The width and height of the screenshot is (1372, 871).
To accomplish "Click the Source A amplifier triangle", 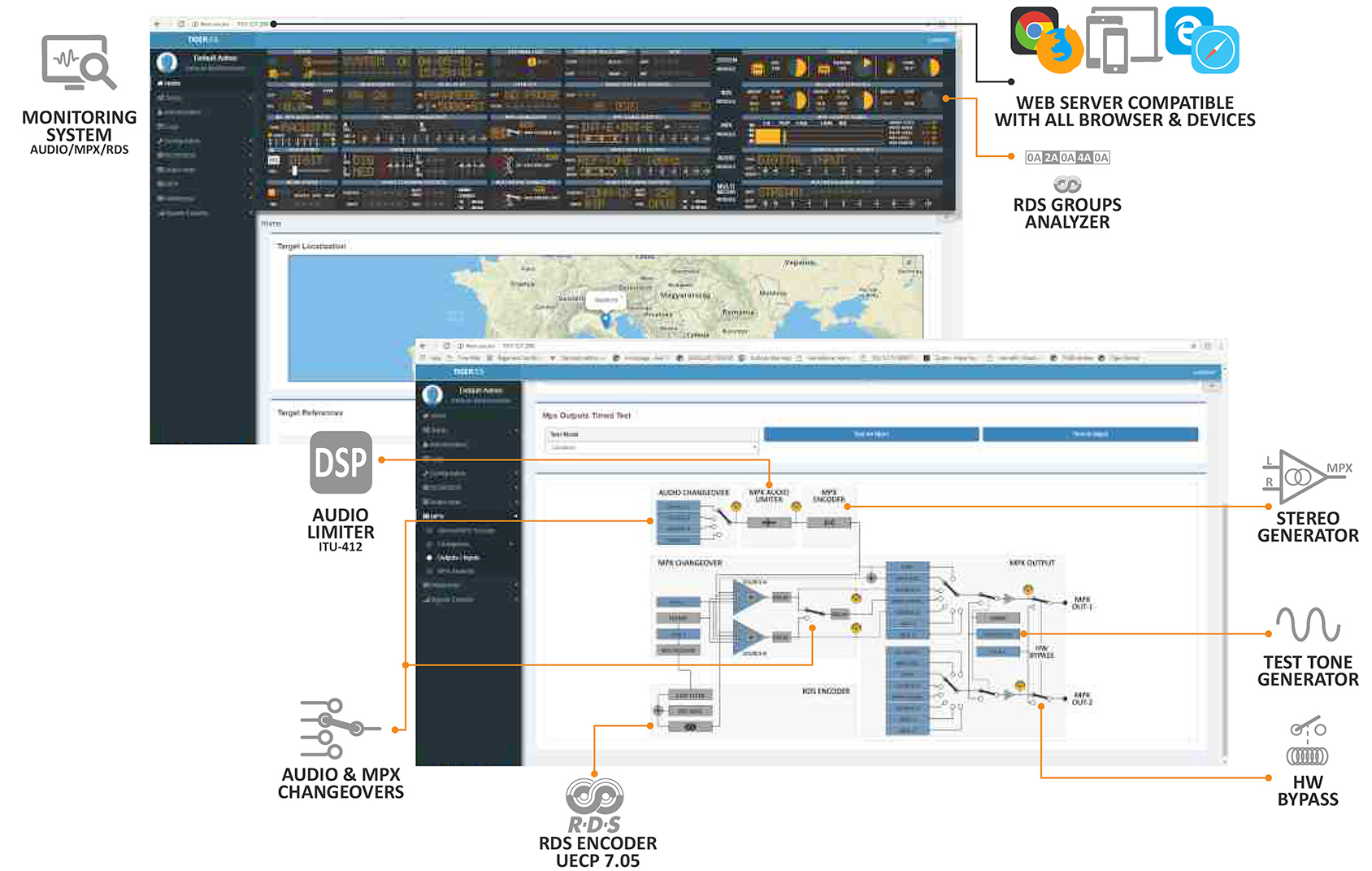I will pos(749,598).
